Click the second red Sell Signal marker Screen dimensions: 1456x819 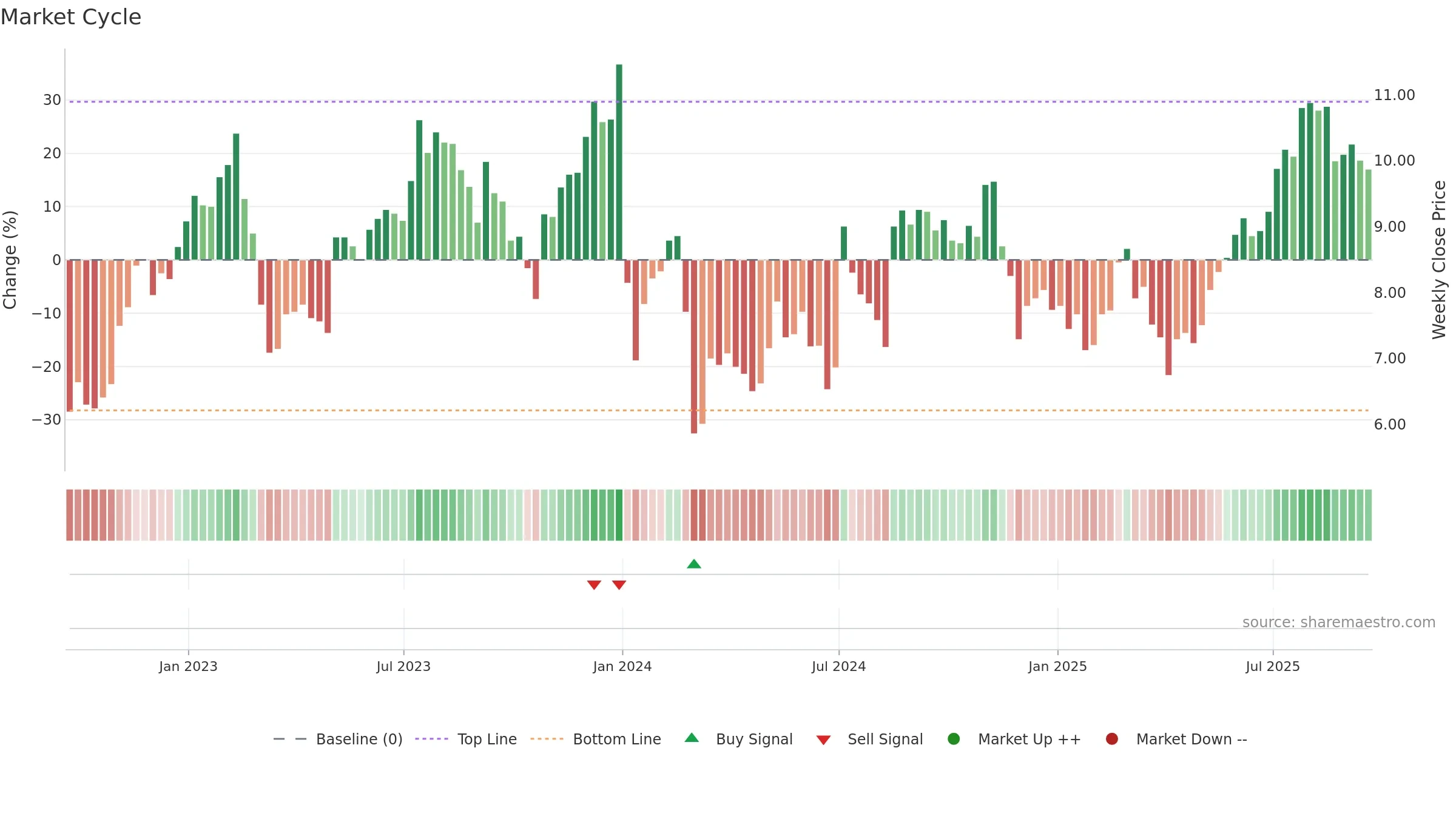tap(619, 585)
